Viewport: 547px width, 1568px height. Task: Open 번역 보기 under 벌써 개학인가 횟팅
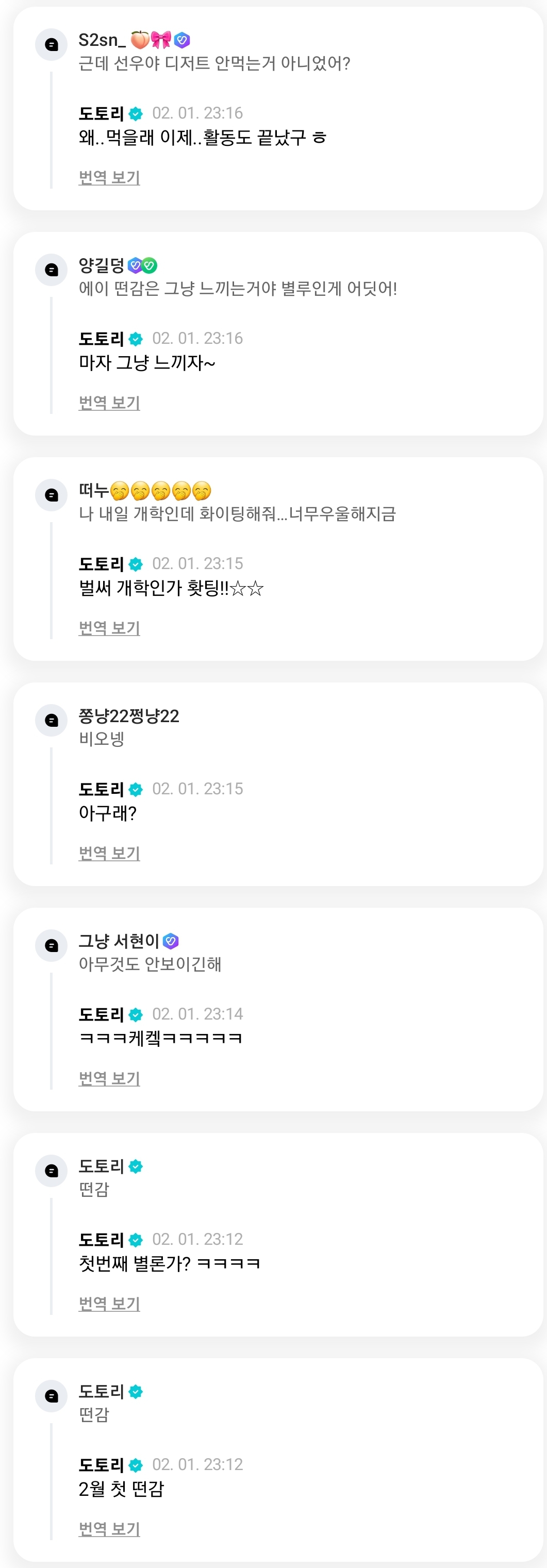[x=110, y=628]
